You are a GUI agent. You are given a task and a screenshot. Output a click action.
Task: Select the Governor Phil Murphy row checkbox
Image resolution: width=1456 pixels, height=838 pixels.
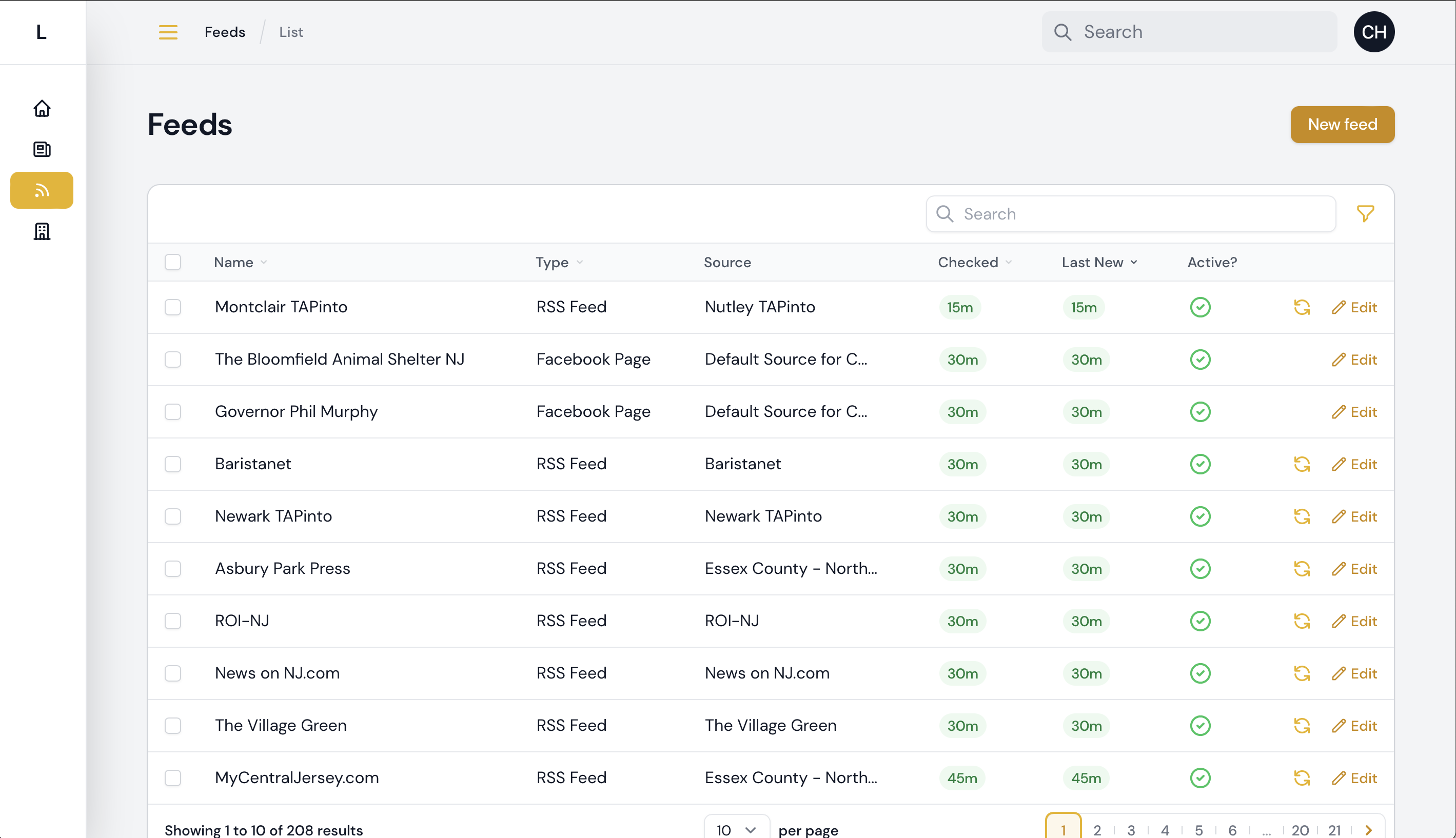coord(173,412)
